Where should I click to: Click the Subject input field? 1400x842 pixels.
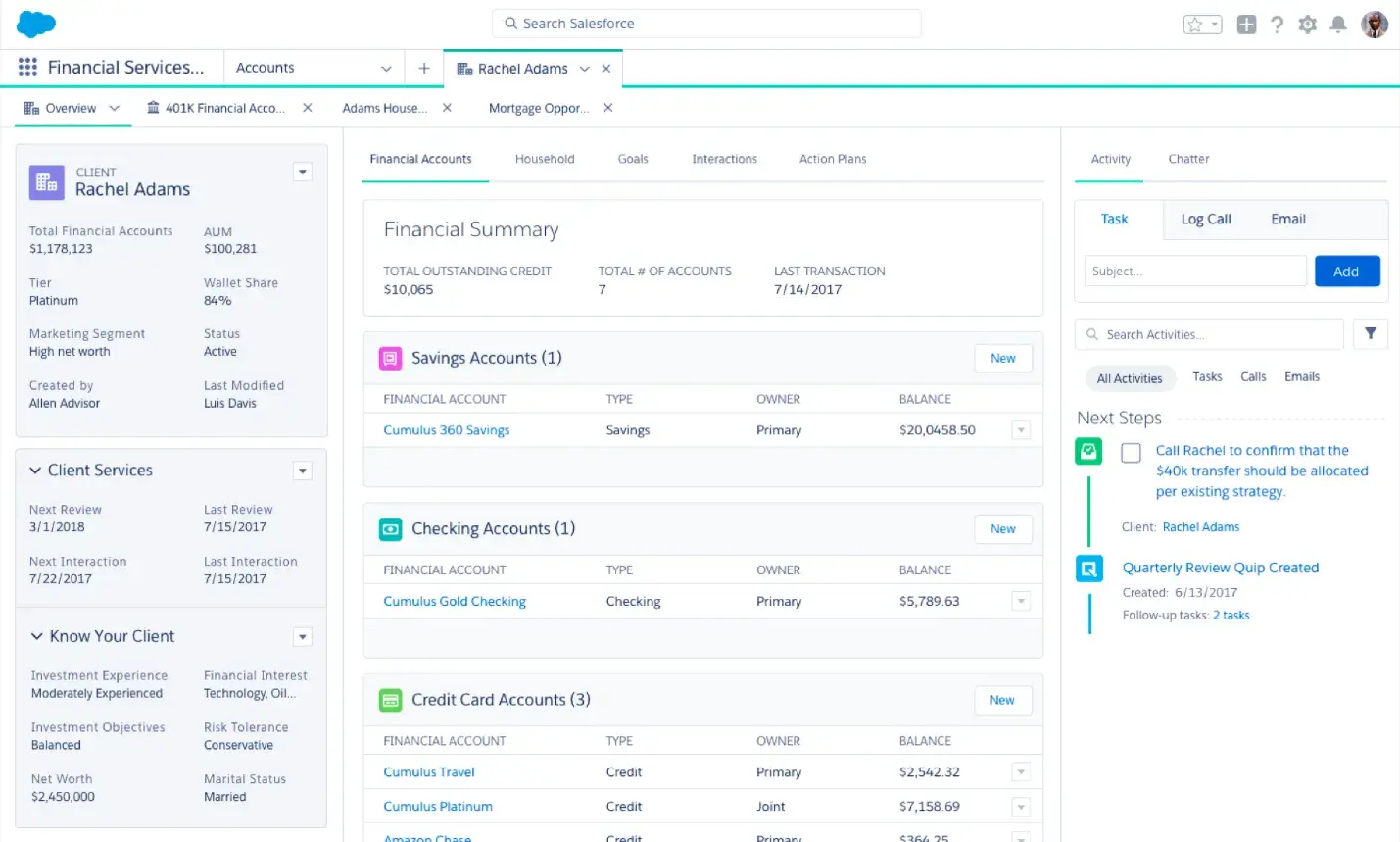(1194, 272)
